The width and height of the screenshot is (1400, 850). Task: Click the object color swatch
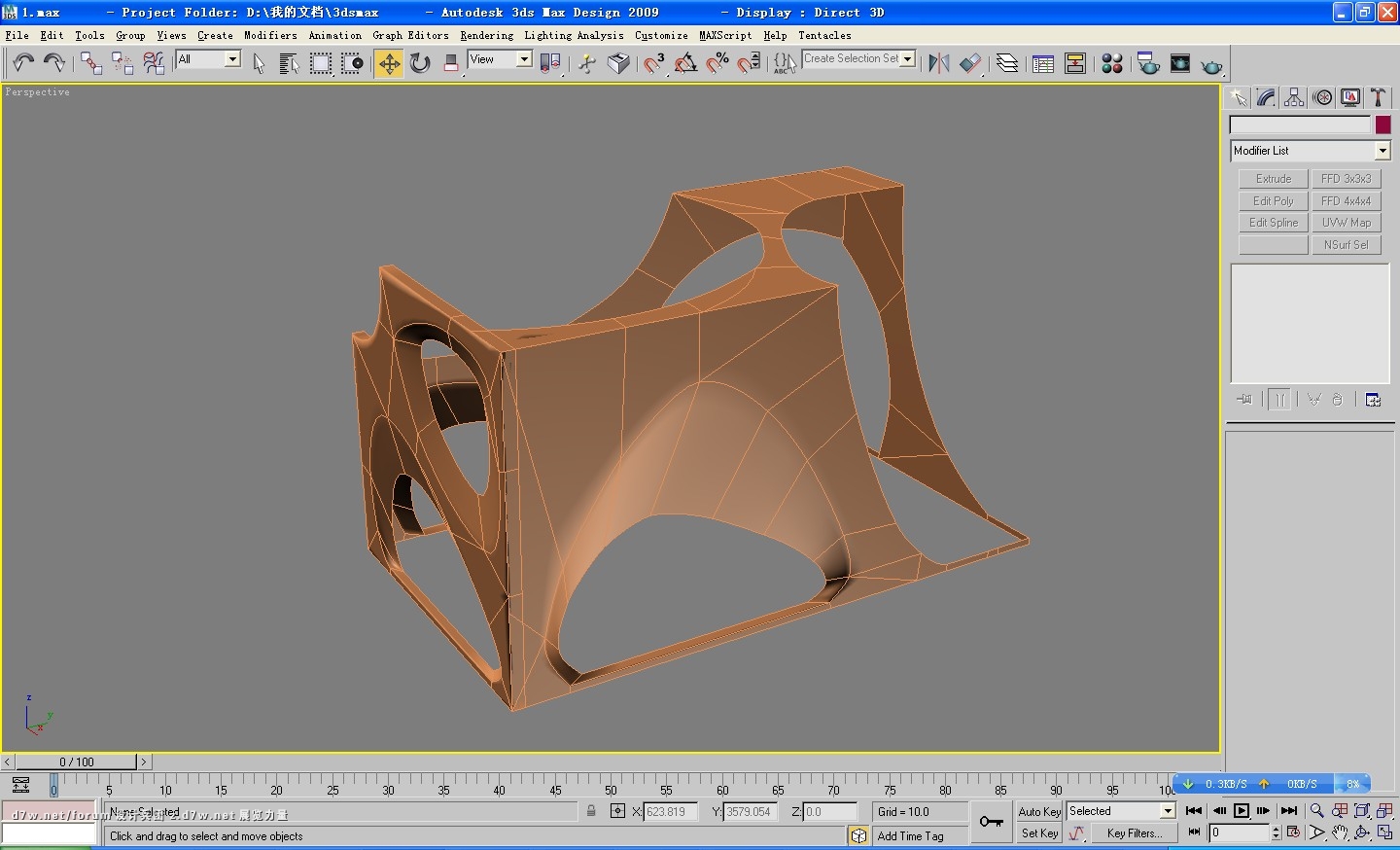point(1382,124)
